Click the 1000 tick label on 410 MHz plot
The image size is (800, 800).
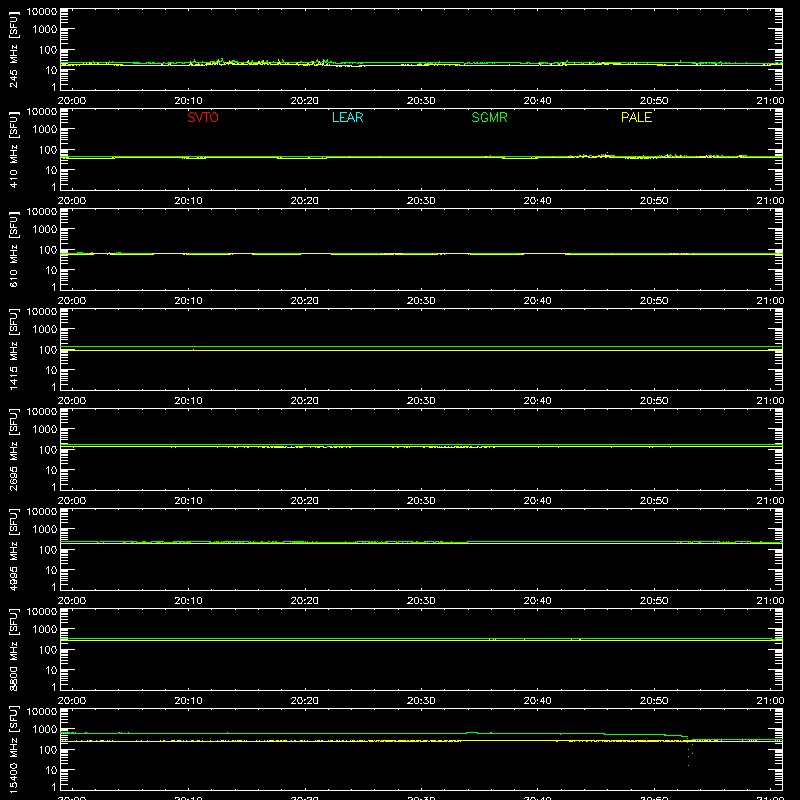pos(44,130)
